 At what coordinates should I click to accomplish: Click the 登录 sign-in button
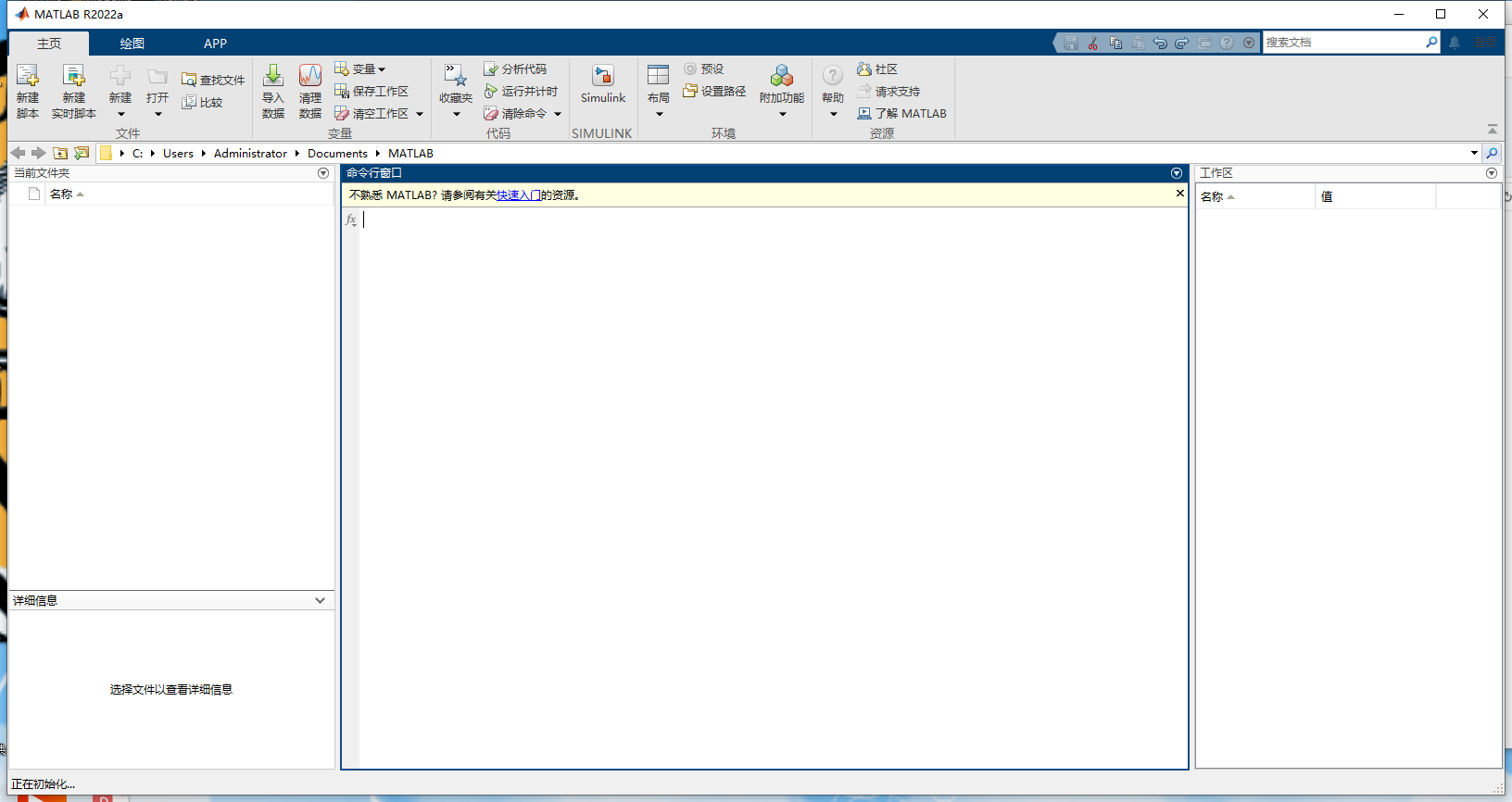tap(1485, 43)
